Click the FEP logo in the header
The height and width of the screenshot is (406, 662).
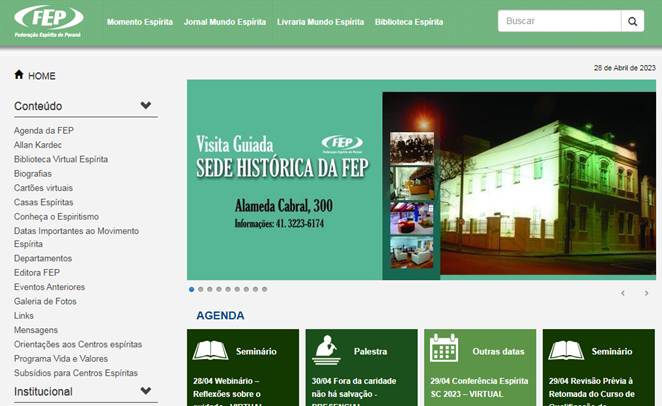pos(48,22)
